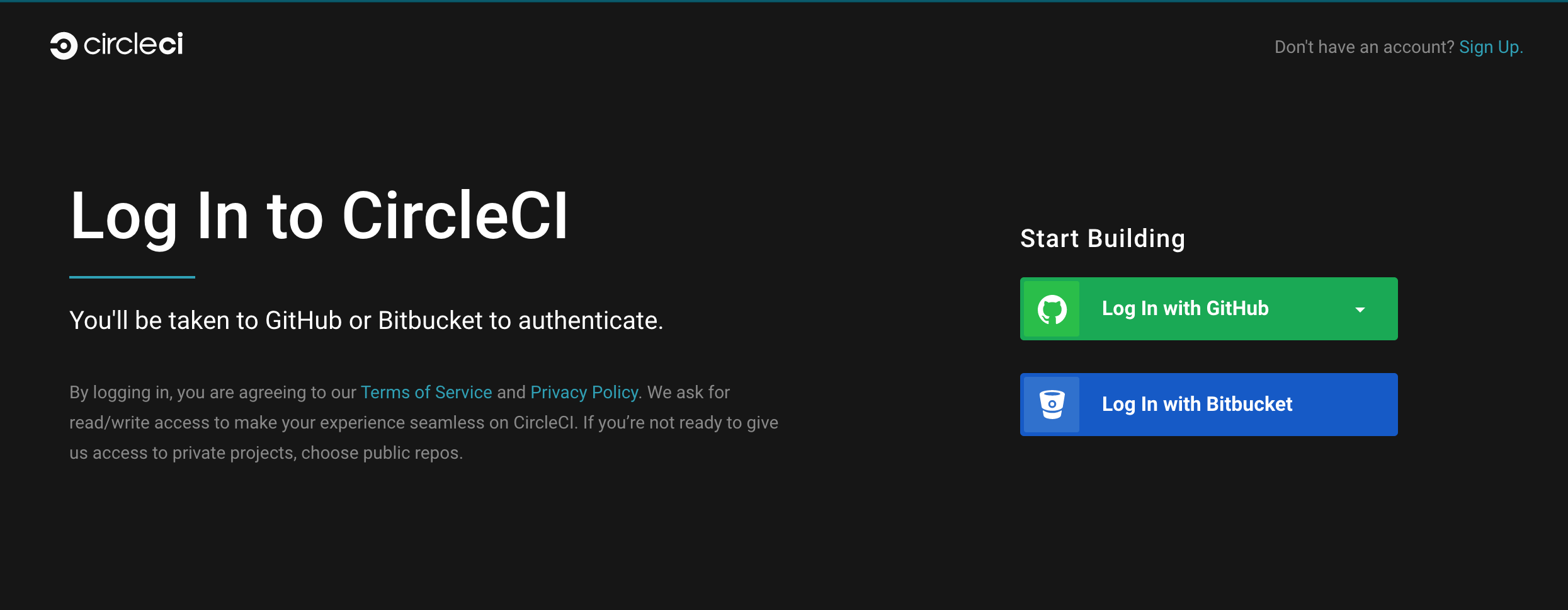Click the GitHub octocat icon
1568x610 pixels.
[x=1052, y=309]
